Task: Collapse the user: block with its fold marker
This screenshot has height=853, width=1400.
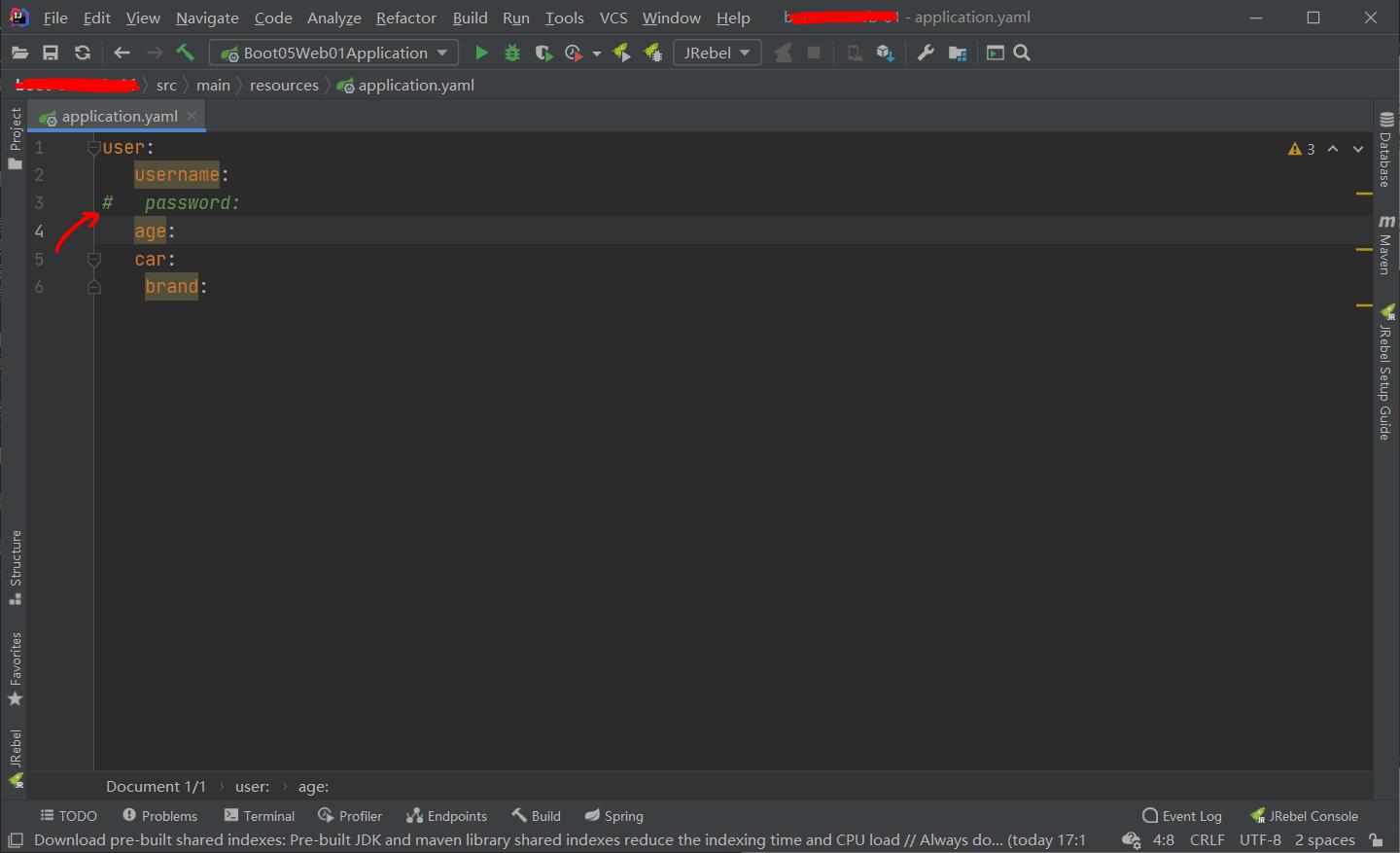Action: 94,148
